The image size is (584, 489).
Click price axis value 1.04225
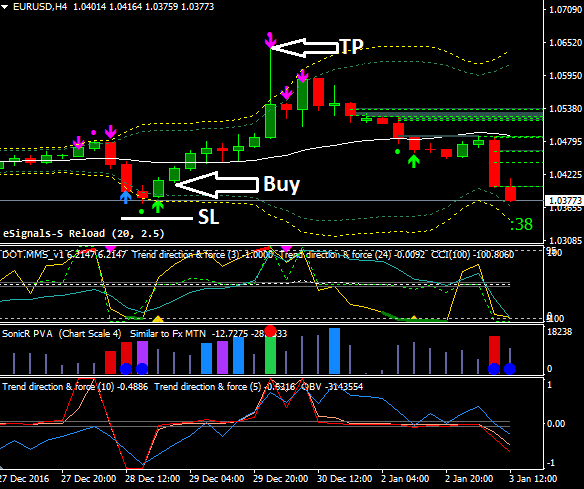pyautogui.click(x=565, y=175)
